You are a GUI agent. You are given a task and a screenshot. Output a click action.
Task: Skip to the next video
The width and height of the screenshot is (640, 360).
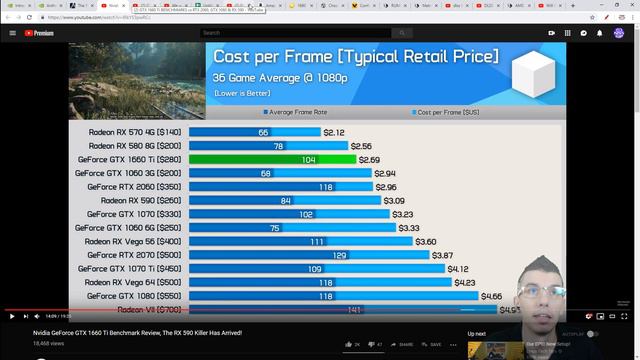(x=26, y=316)
